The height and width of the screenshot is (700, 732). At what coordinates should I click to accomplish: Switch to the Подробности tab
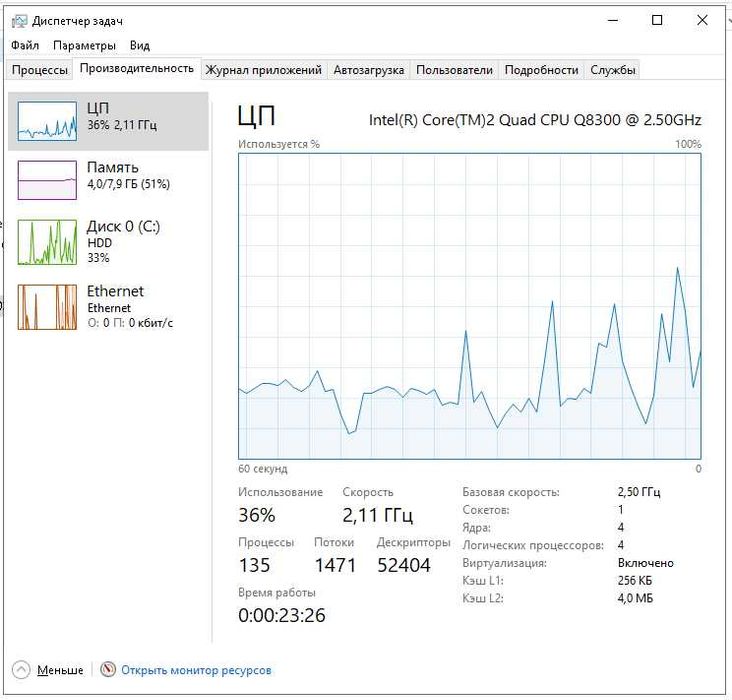click(542, 70)
